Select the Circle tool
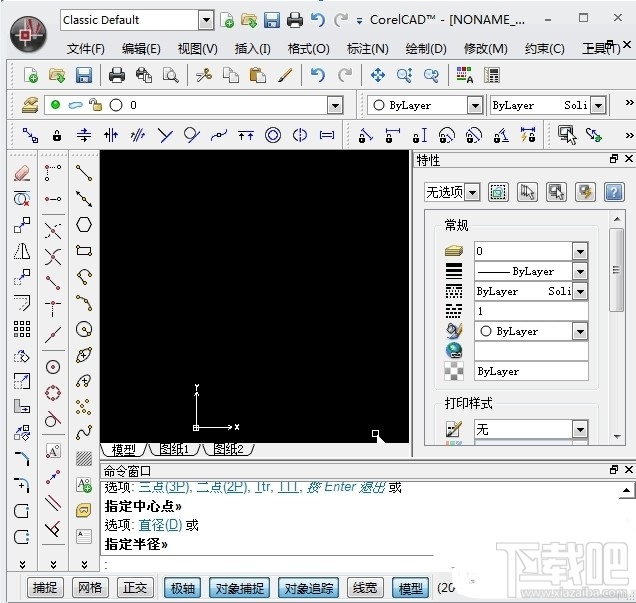The width and height of the screenshot is (636, 603). (x=84, y=329)
